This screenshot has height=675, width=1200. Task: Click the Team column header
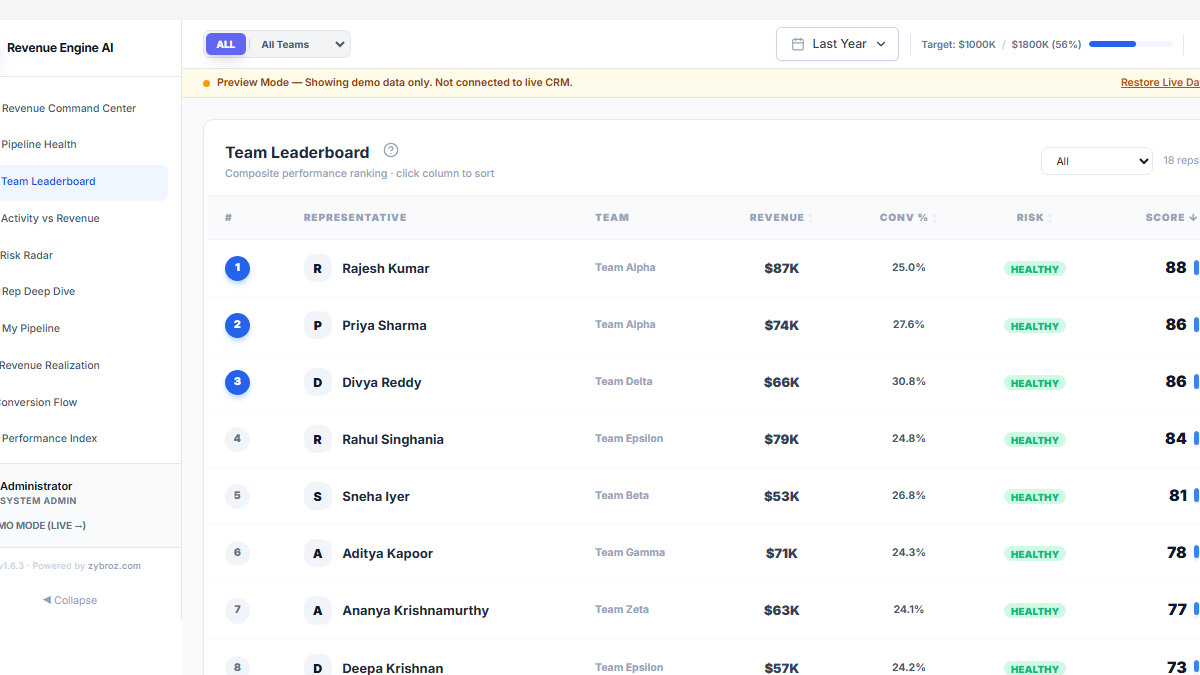[x=612, y=217]
